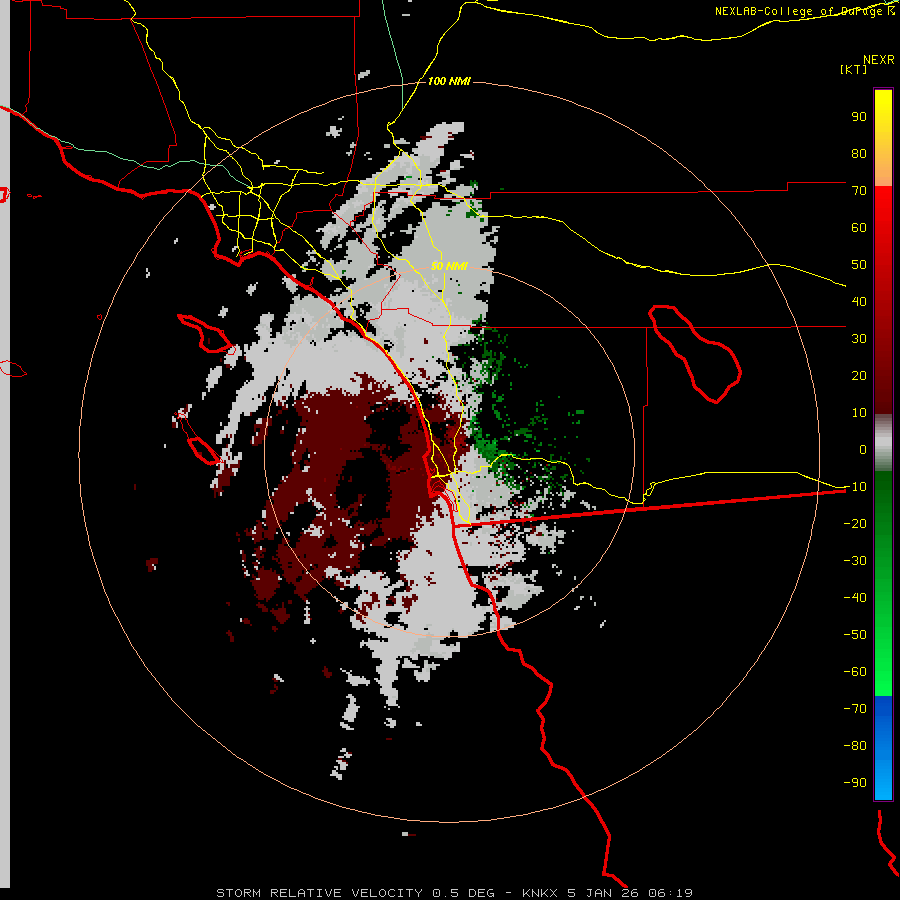Click the "100 NMI" range ring label
900x900 pixels.
coord(449,82)
